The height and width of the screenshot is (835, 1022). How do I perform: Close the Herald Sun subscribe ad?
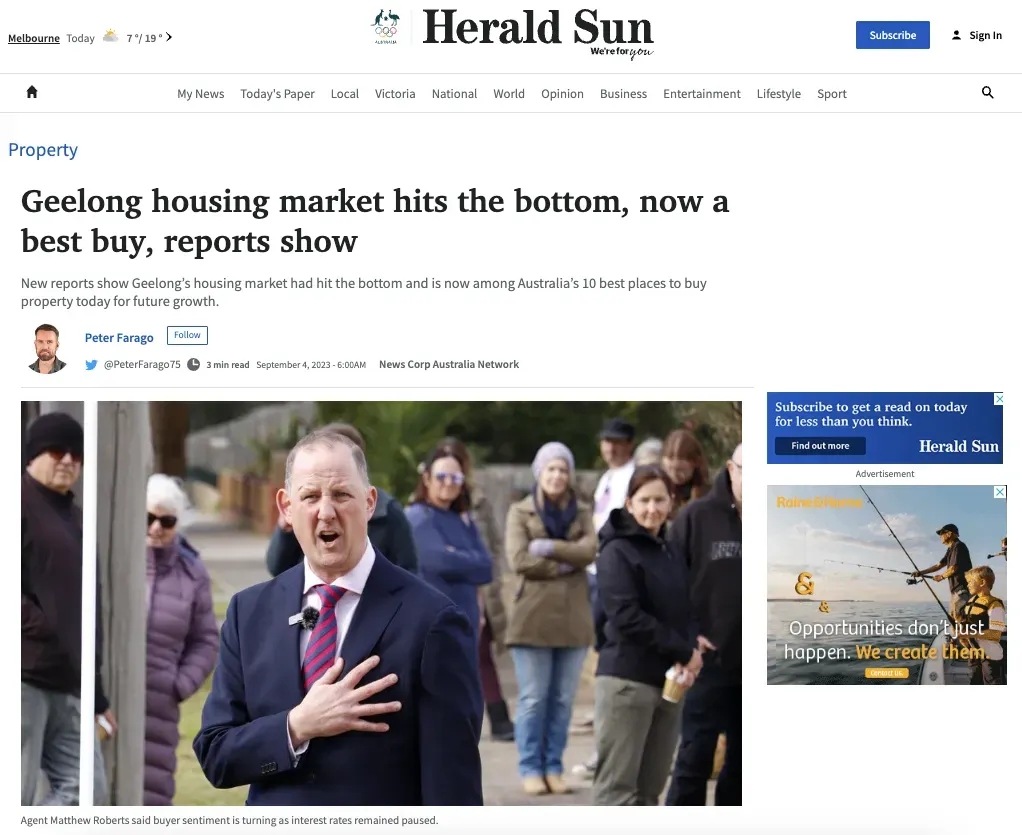tap(998, 398)
